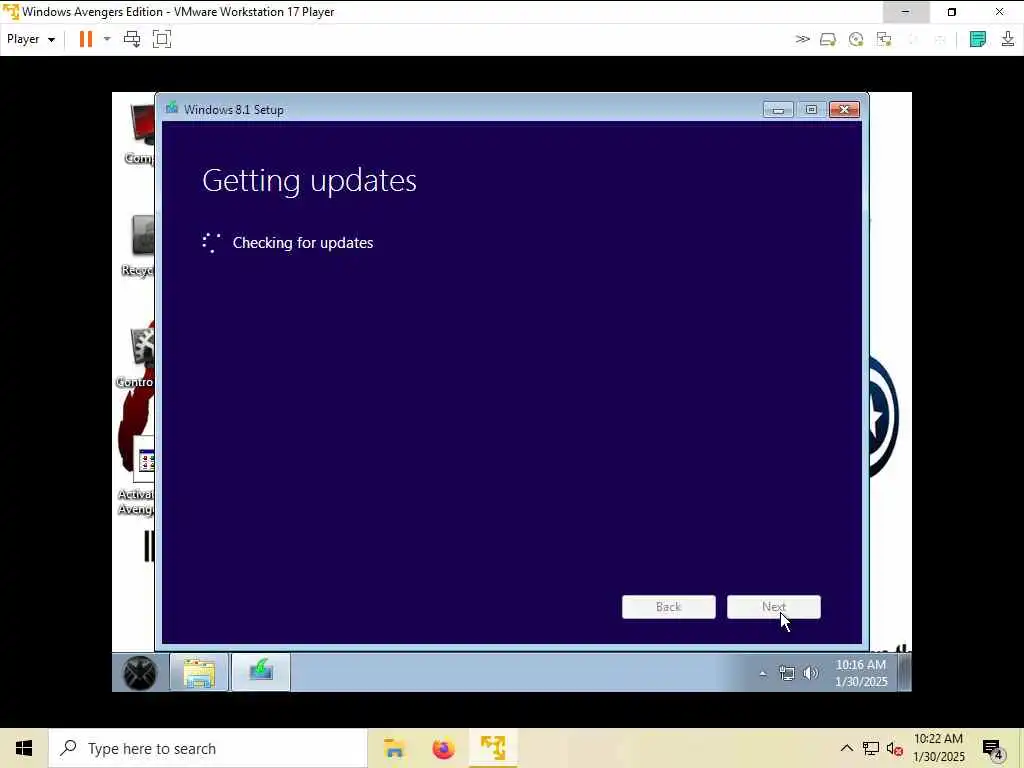The width and height of the screenshot is (1024, 768).
Task: Click the Type here to search box
Action: click(x=208, y=748)
